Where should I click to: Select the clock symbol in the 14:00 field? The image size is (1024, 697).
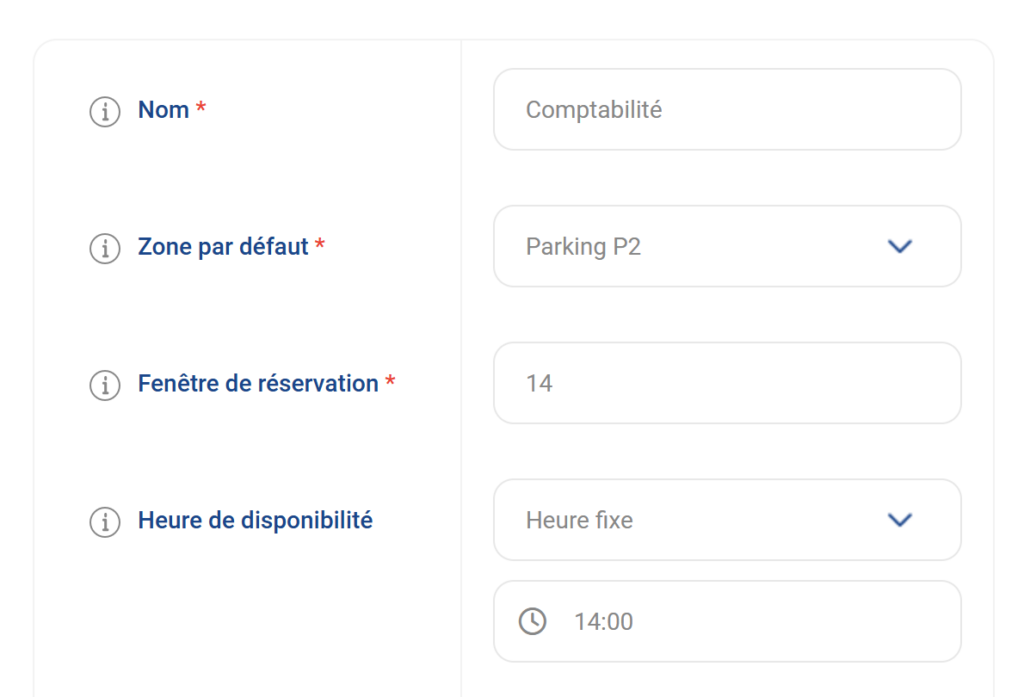[x=534, y=621]
